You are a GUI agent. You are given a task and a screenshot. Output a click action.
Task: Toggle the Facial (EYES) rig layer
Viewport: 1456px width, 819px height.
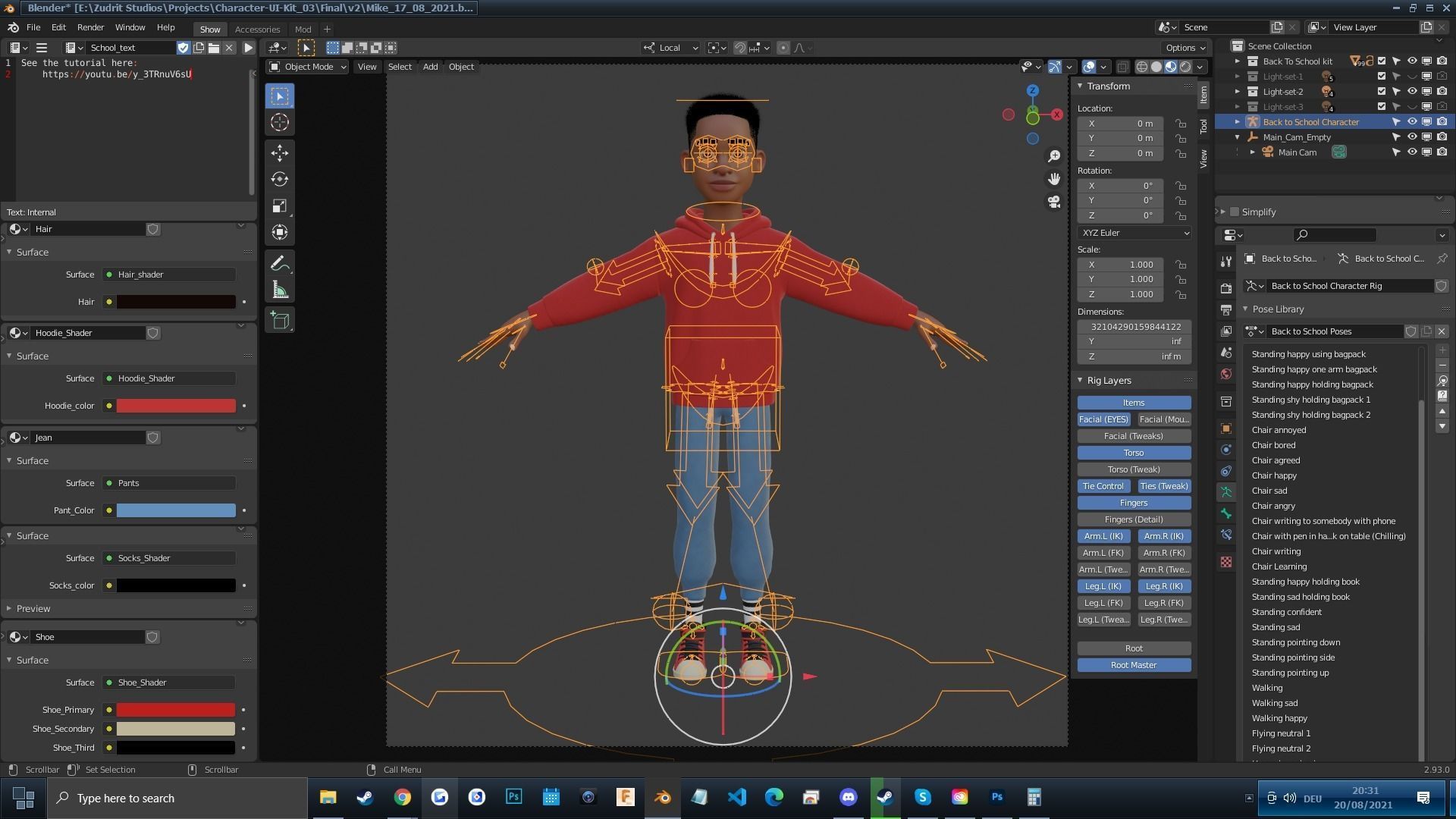[x=1103, y=419]
